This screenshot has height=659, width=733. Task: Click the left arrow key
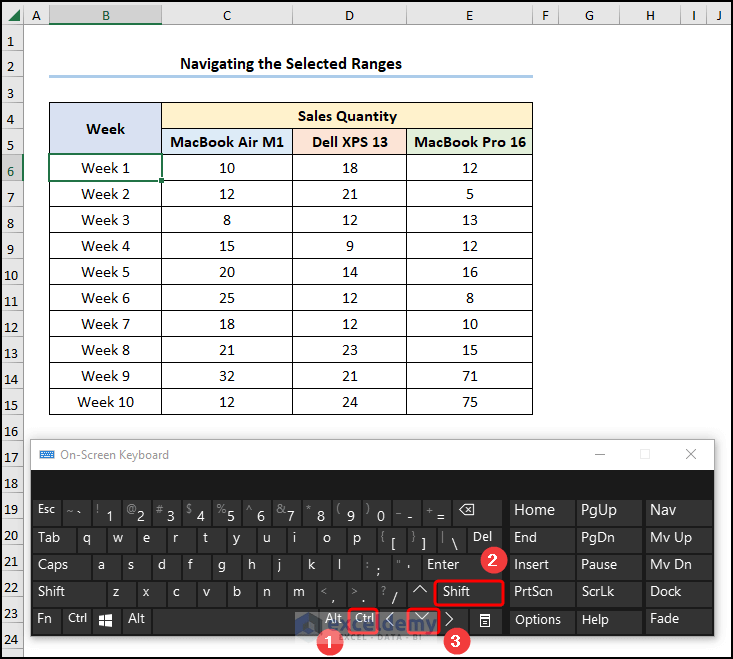tap(391, 620)
